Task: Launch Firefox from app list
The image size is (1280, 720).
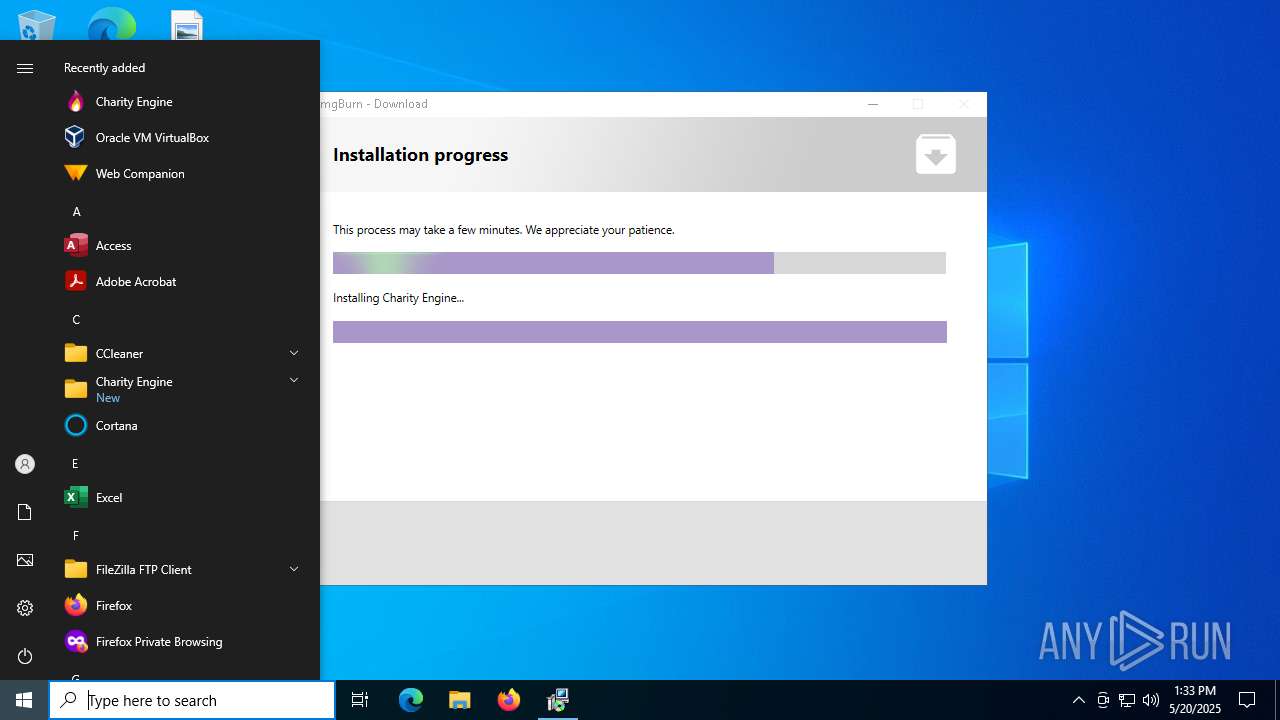Action: [x=182, y=606]
